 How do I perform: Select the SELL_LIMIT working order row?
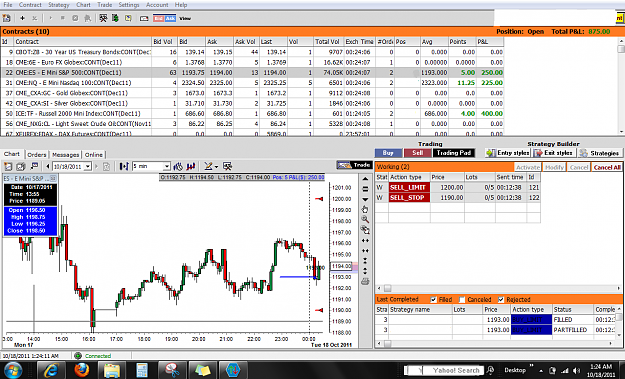(458, 187)
